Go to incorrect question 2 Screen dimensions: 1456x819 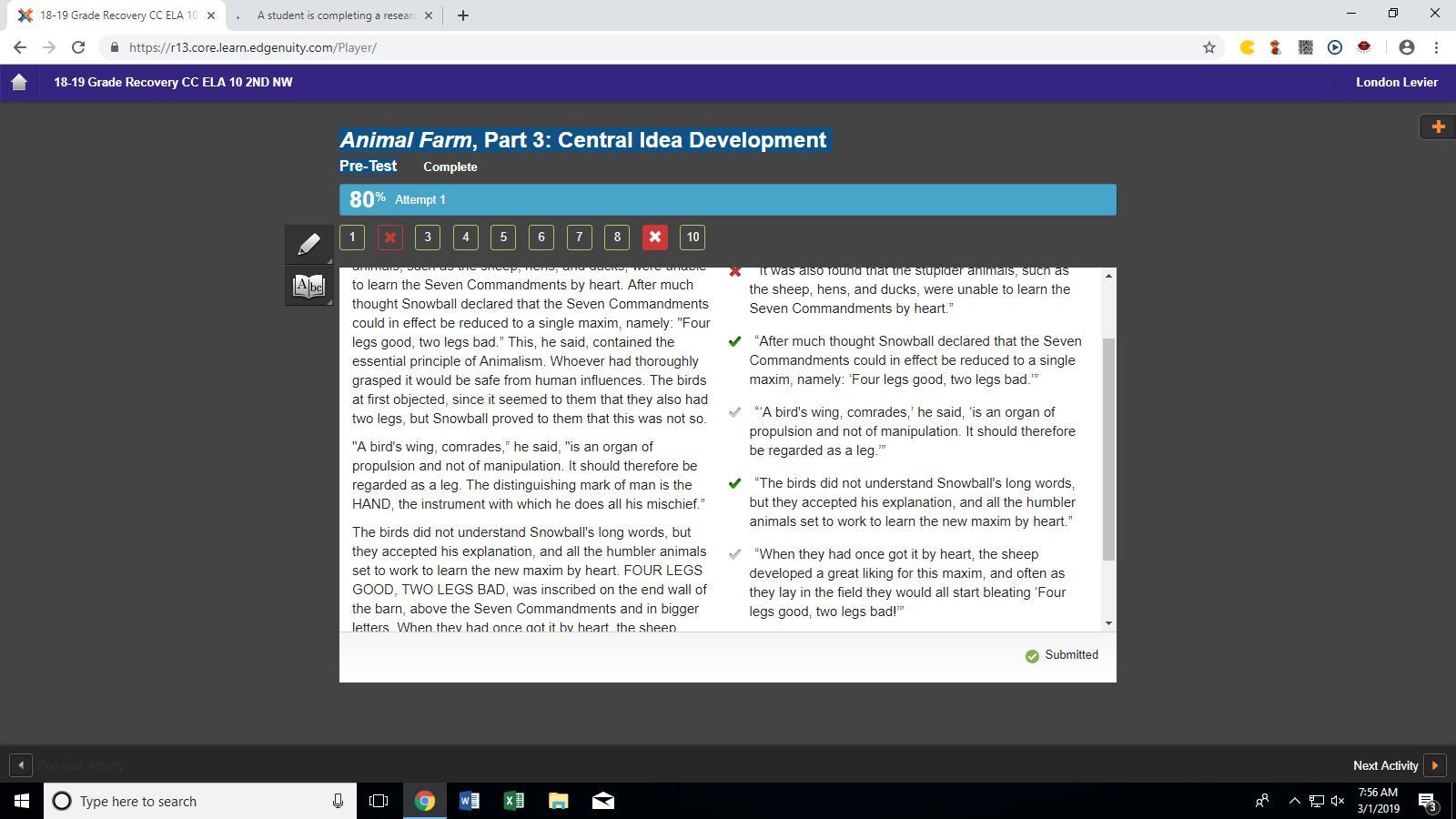click(x=389, y=238)
